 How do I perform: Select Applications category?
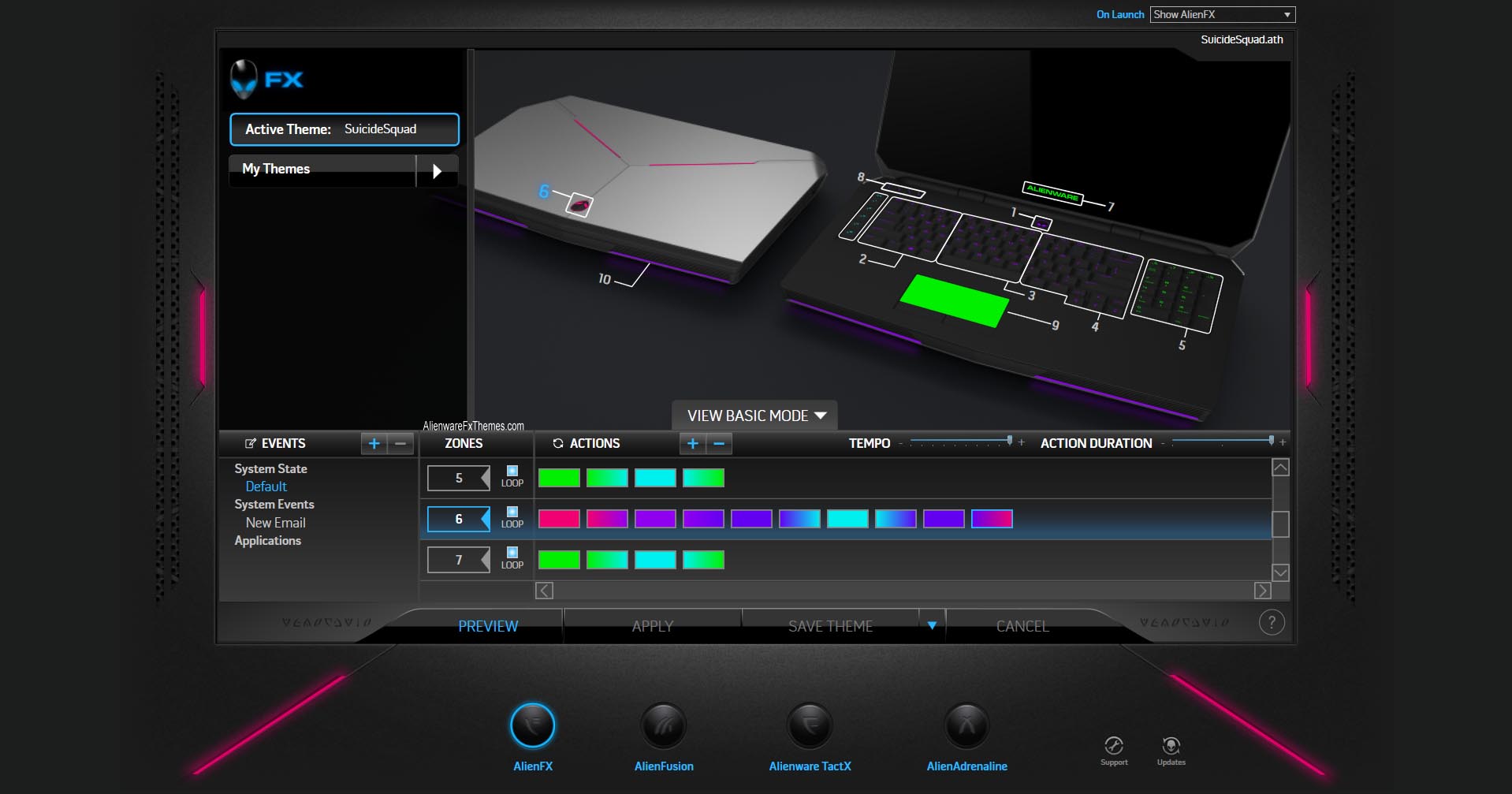click(x=267, y=540)
